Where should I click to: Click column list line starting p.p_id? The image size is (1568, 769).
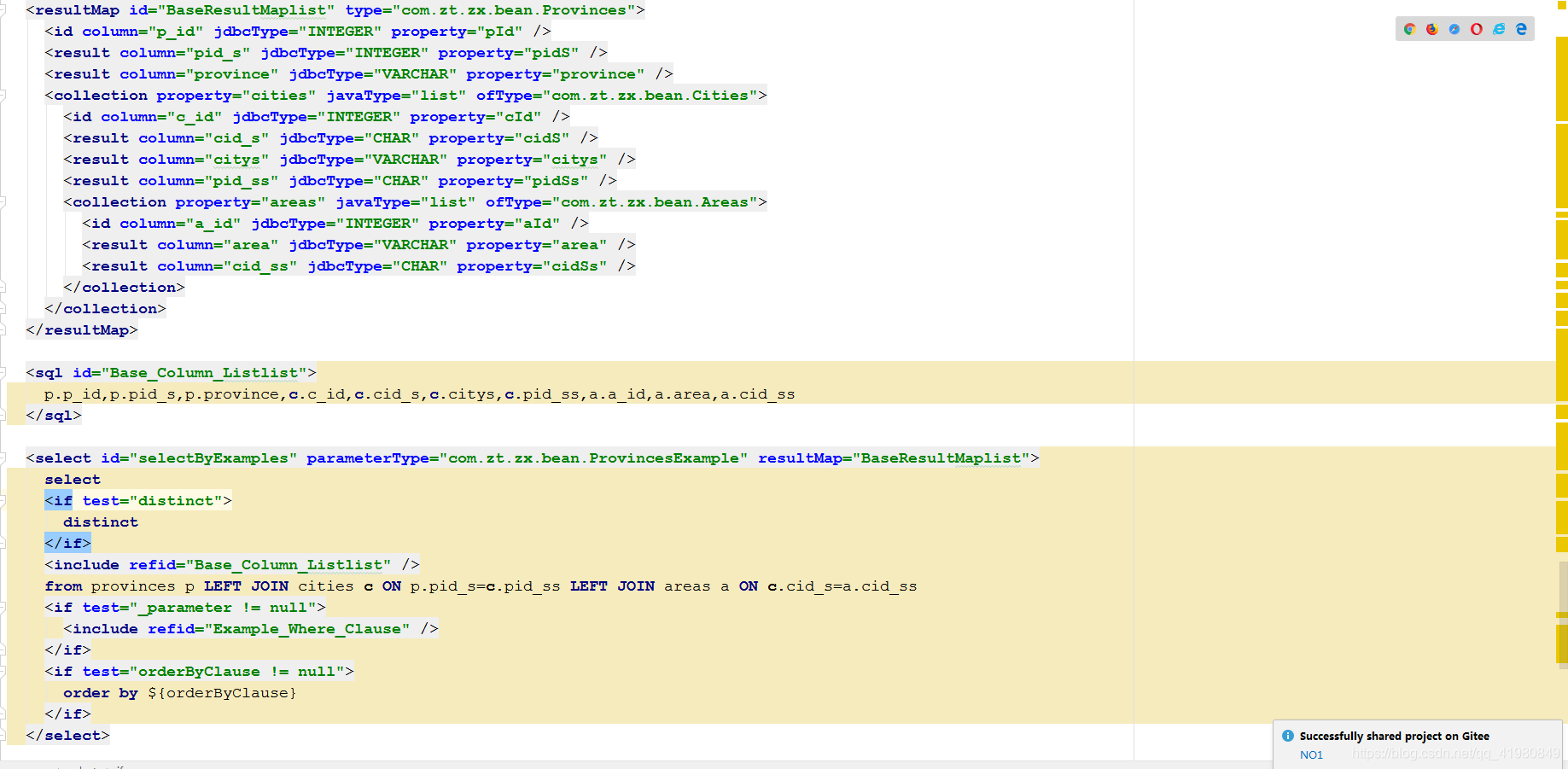[419, 394]
